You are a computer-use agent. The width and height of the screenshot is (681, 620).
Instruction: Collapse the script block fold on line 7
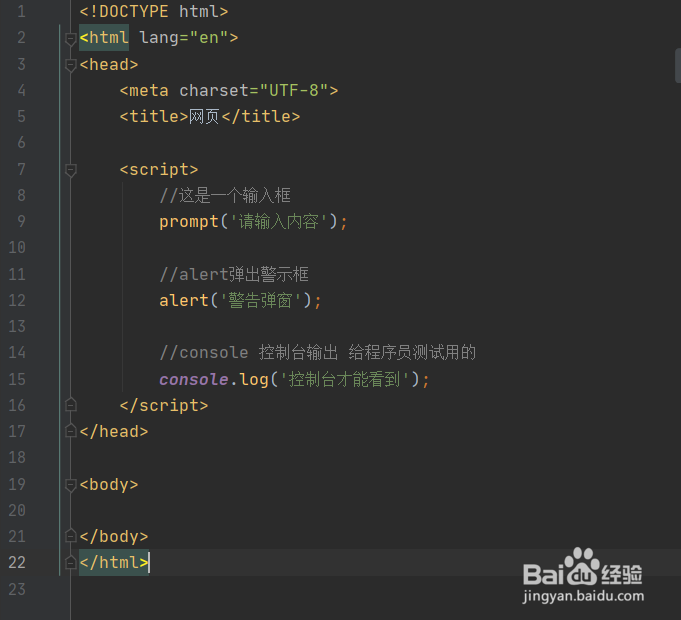tap(70, 170)
